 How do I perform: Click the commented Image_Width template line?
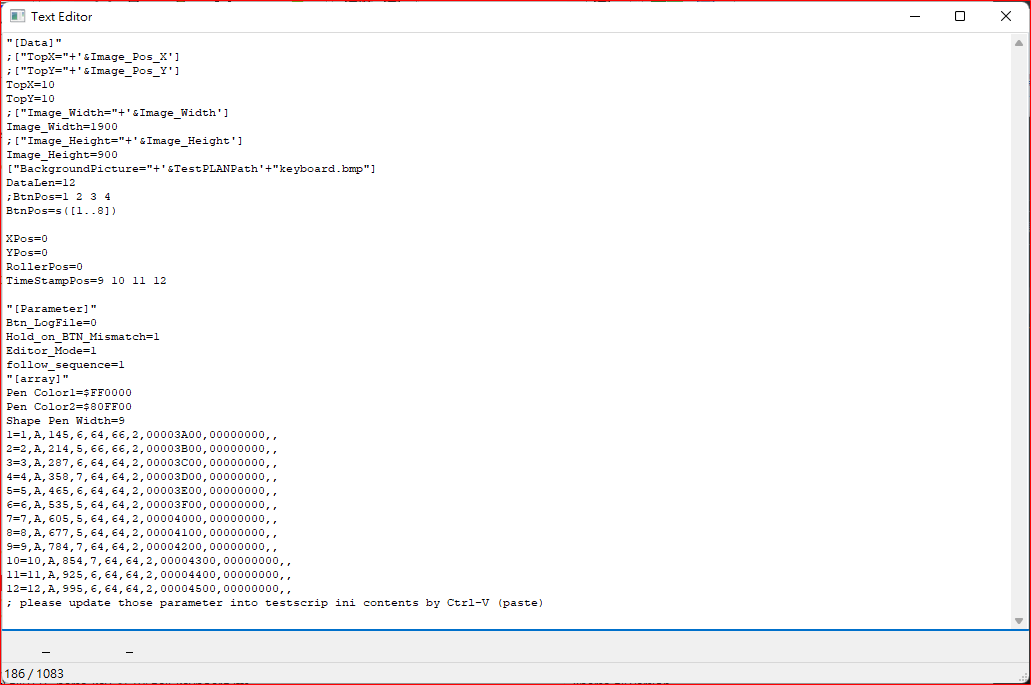pos(118,113)
